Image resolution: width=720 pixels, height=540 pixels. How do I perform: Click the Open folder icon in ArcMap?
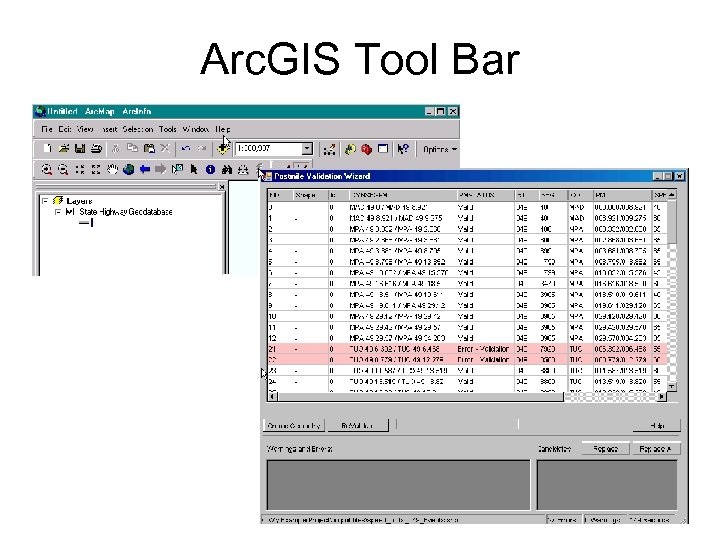click(64, 149)
